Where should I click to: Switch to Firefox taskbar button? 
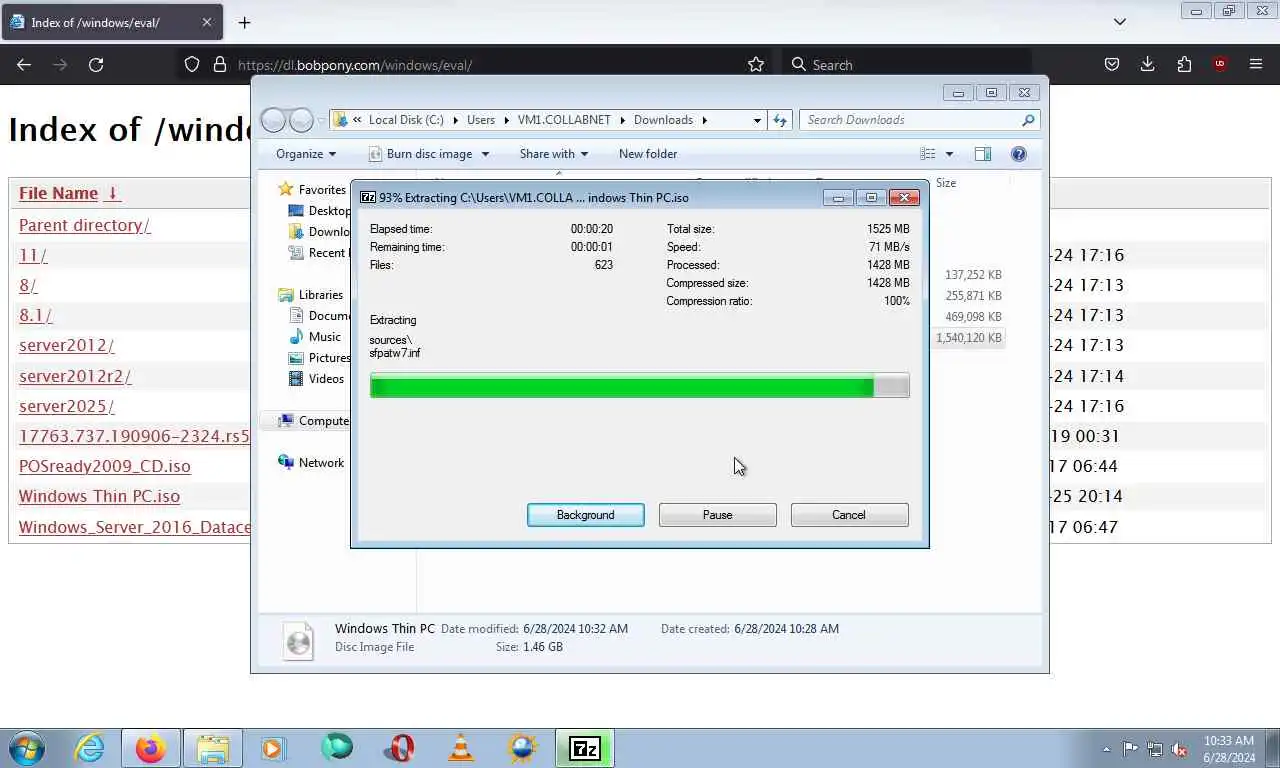pyautogui.click(x=151, y=748)
